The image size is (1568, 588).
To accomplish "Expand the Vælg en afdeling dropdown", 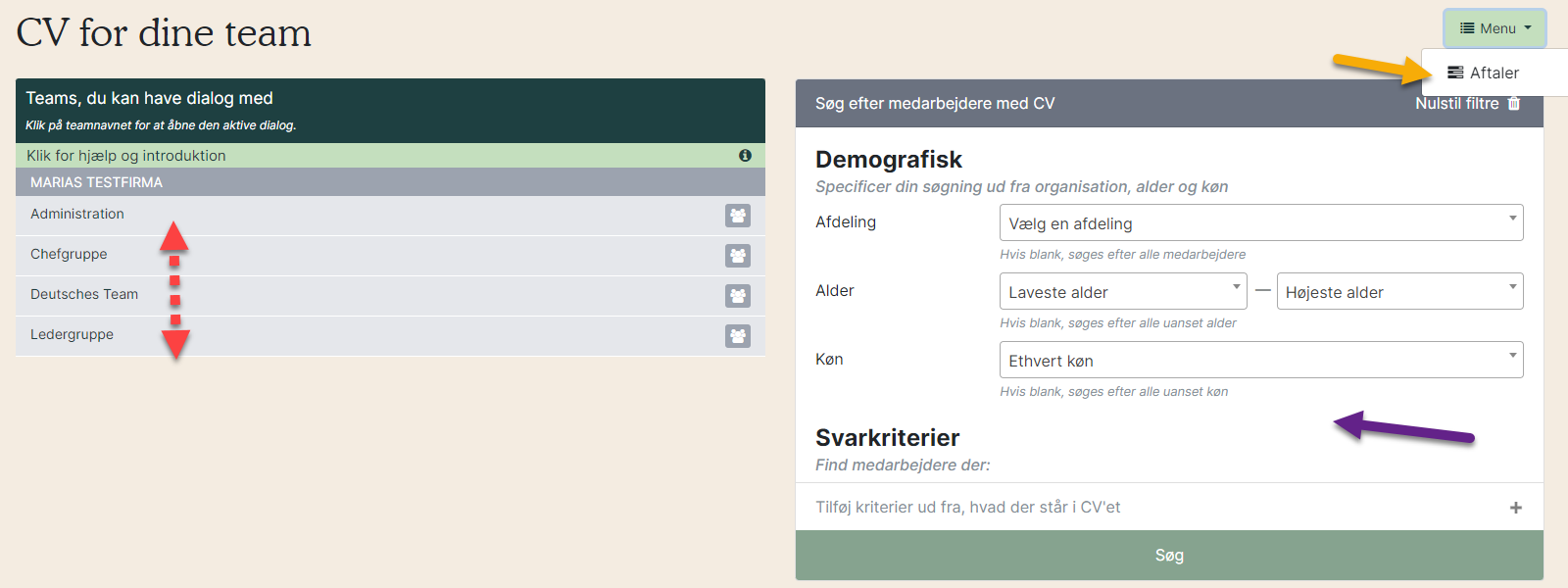I will [1261, 222].
